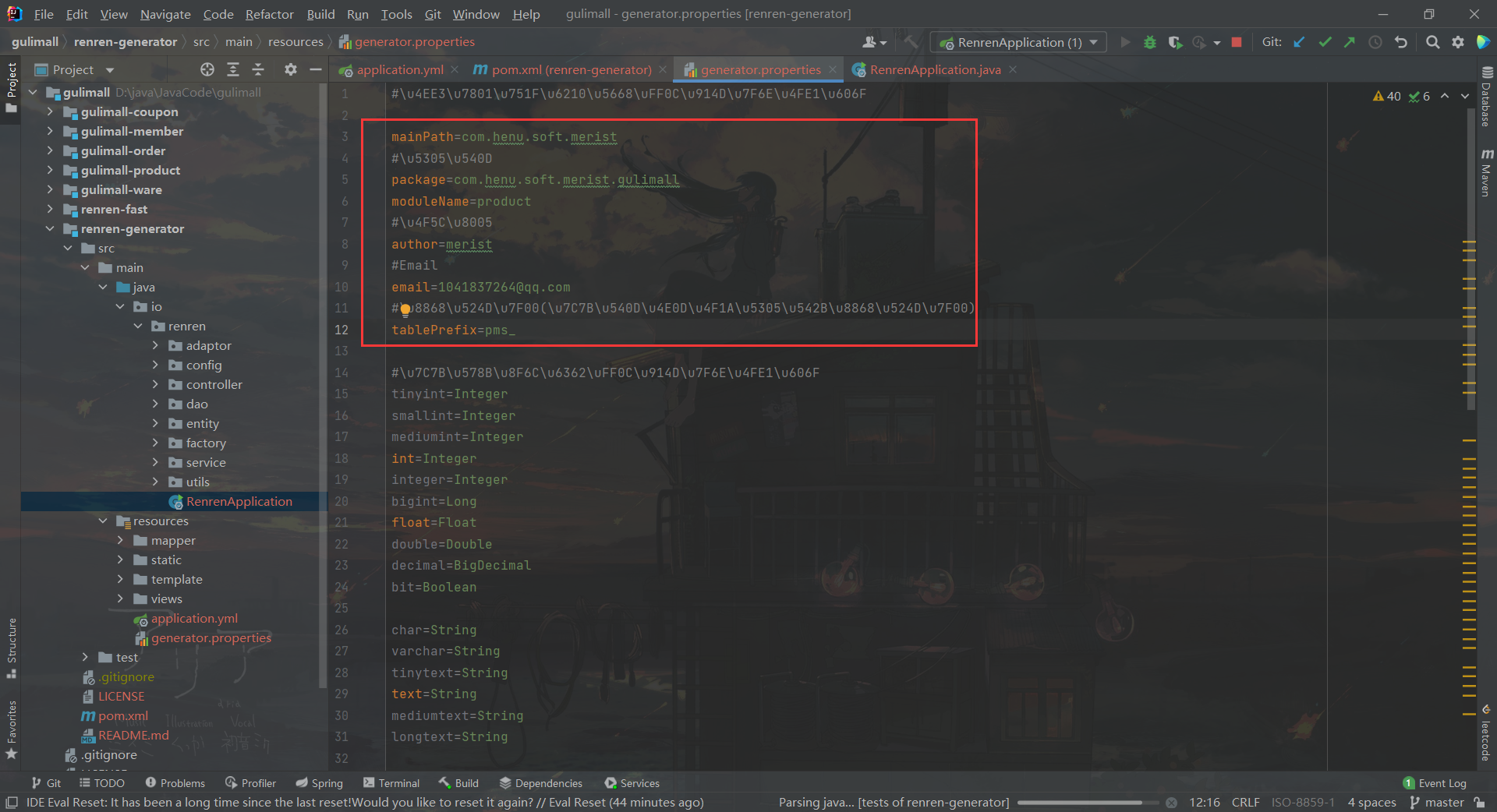This screenshot has width=1497, height=812.
Task: Cancel the background parsing task
Action: click(x=1171, y=802)
